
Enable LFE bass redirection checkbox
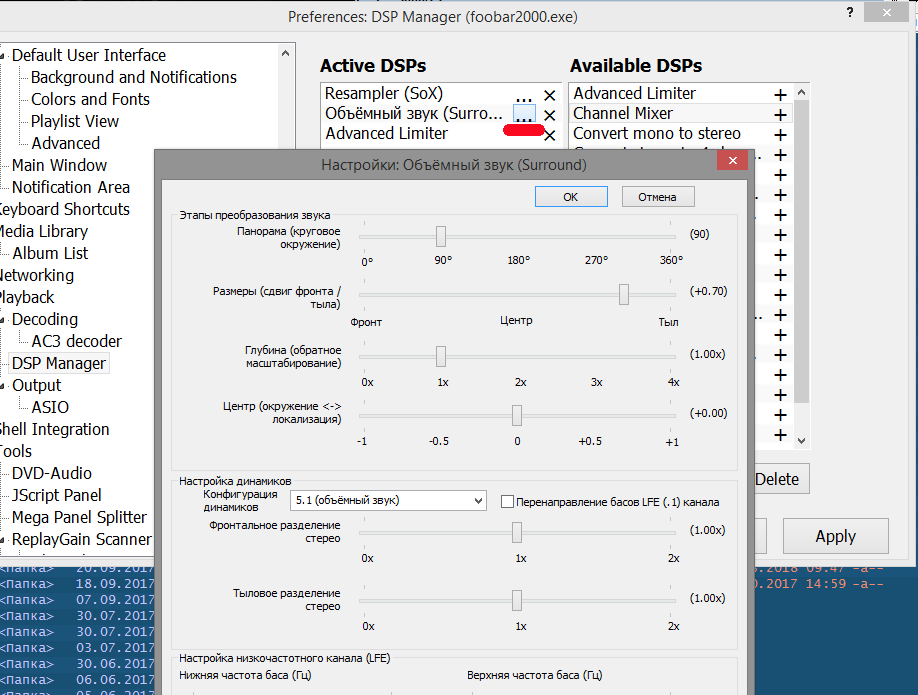point(507,502)
